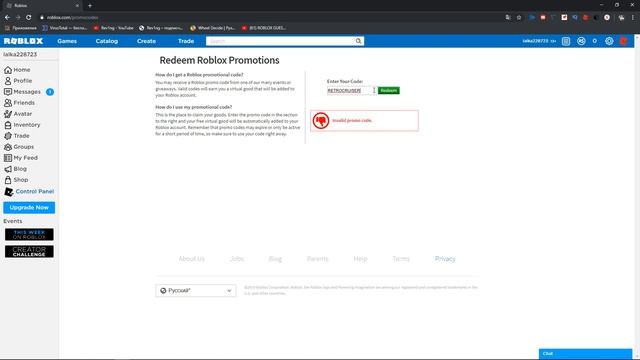Click the header search field

[x=280, y=41]
